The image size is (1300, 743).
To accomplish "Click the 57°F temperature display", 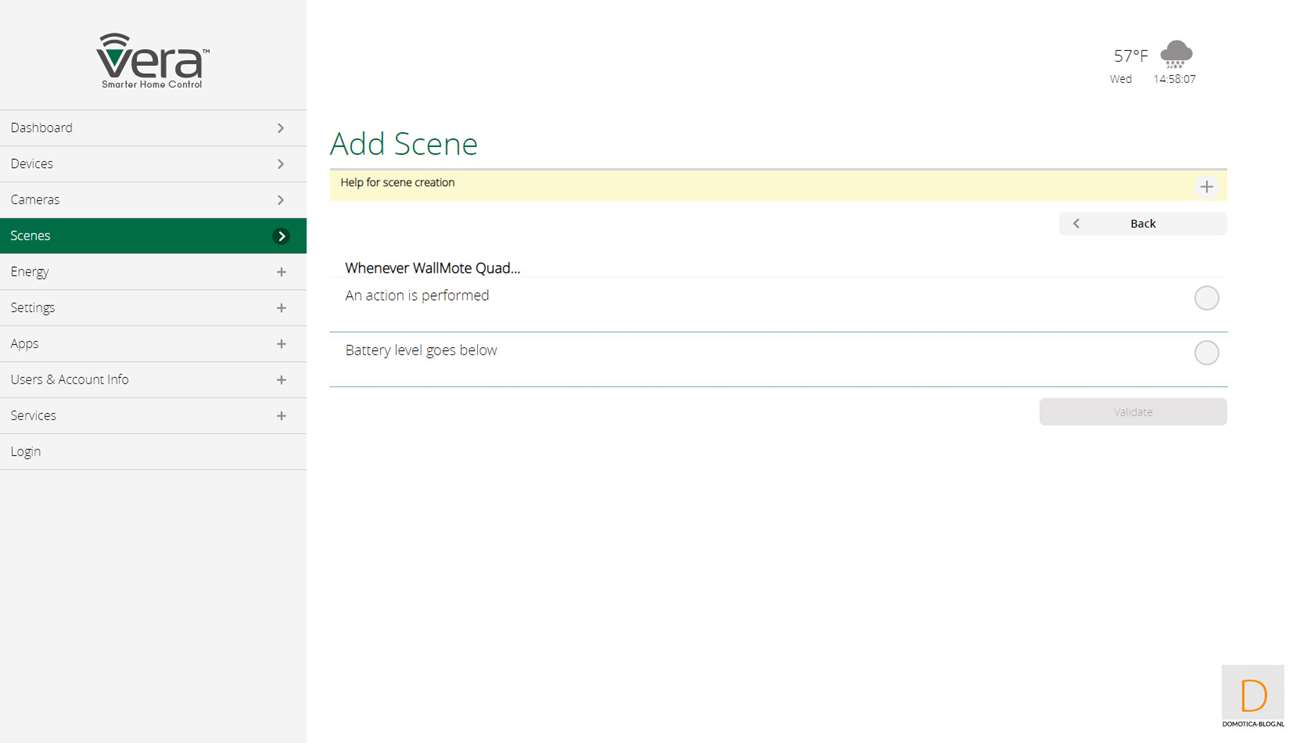I will click(x=1131, y=56).
